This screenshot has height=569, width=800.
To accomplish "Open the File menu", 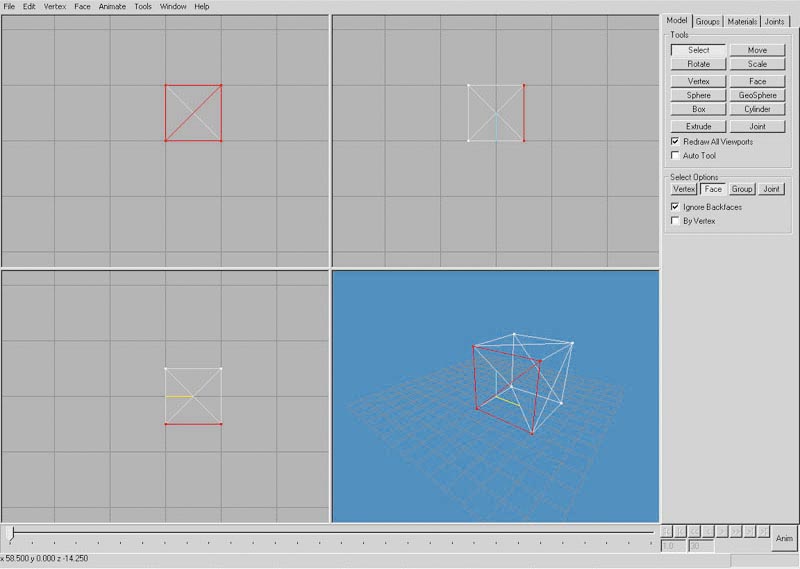I will [9, 7].
